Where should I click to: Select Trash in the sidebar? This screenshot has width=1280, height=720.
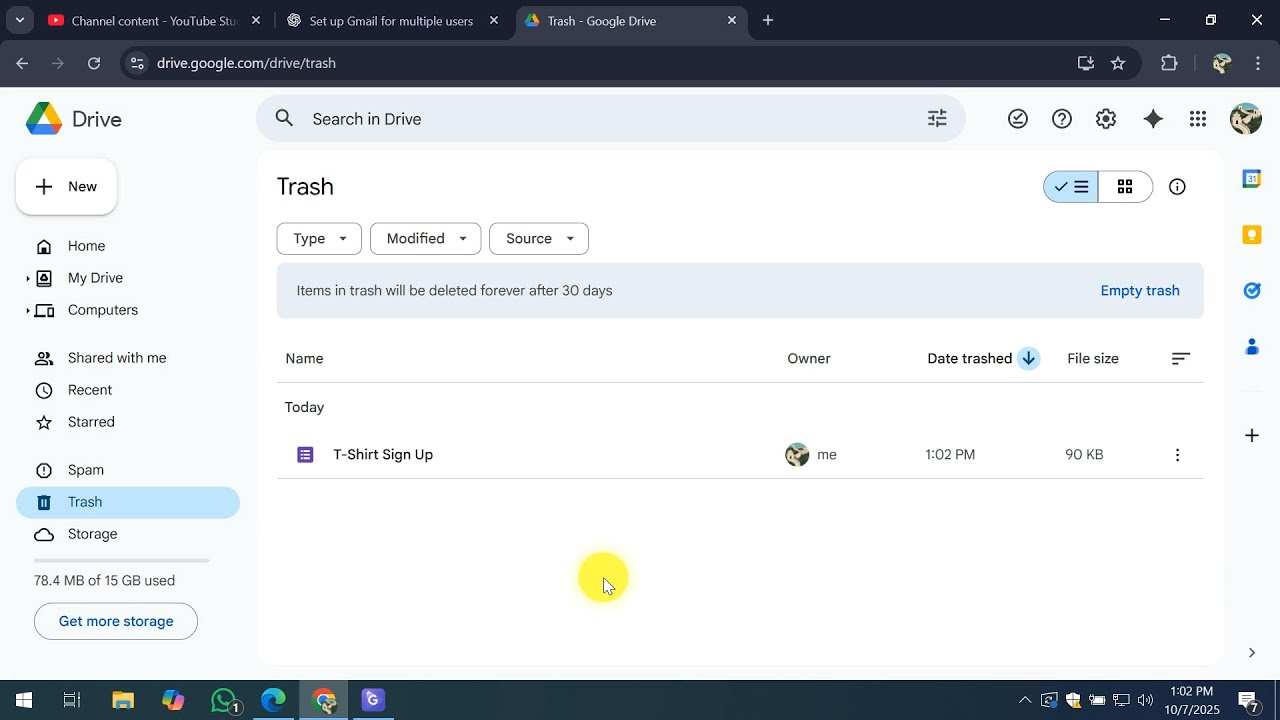point(128,502)
